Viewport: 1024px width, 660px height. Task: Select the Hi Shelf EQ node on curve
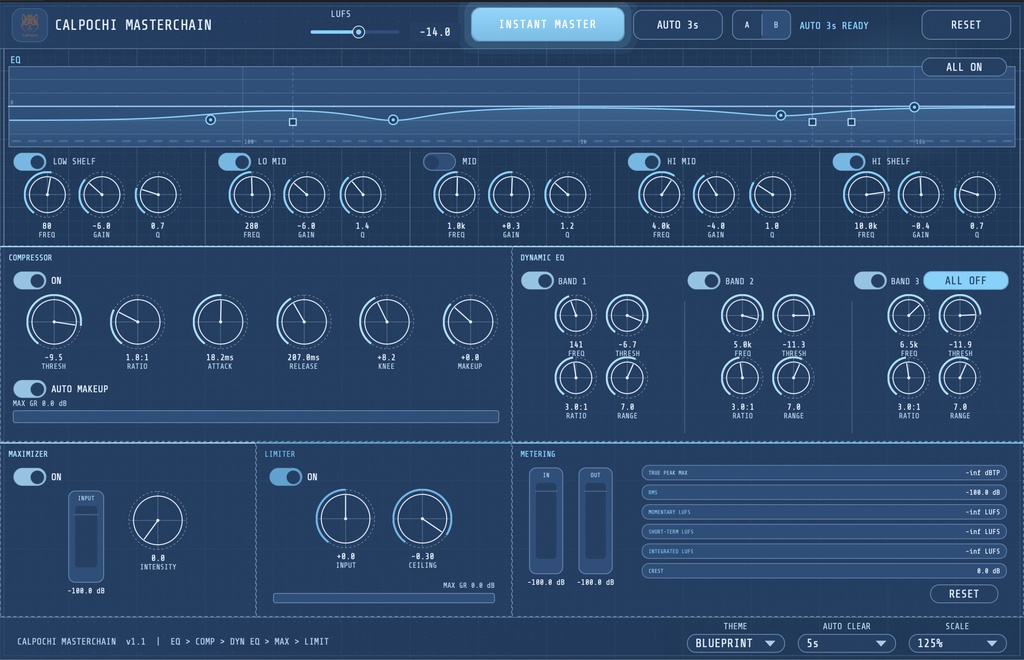(914, 107)
